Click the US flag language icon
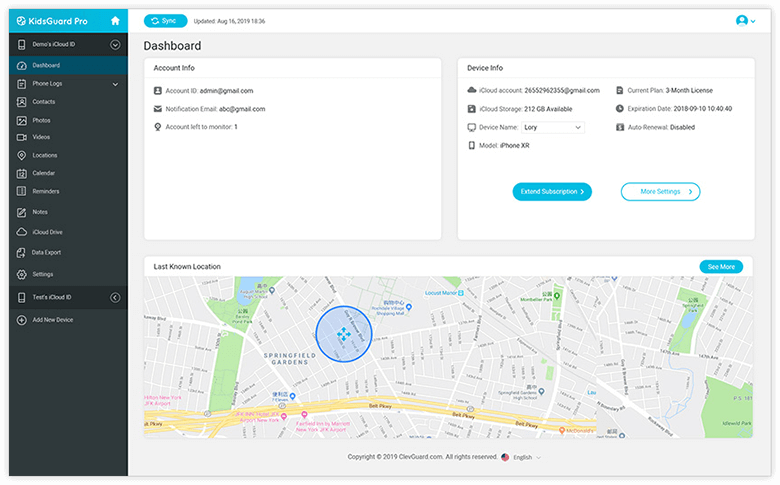The image size is (780, 485). (x=505, y=457)
